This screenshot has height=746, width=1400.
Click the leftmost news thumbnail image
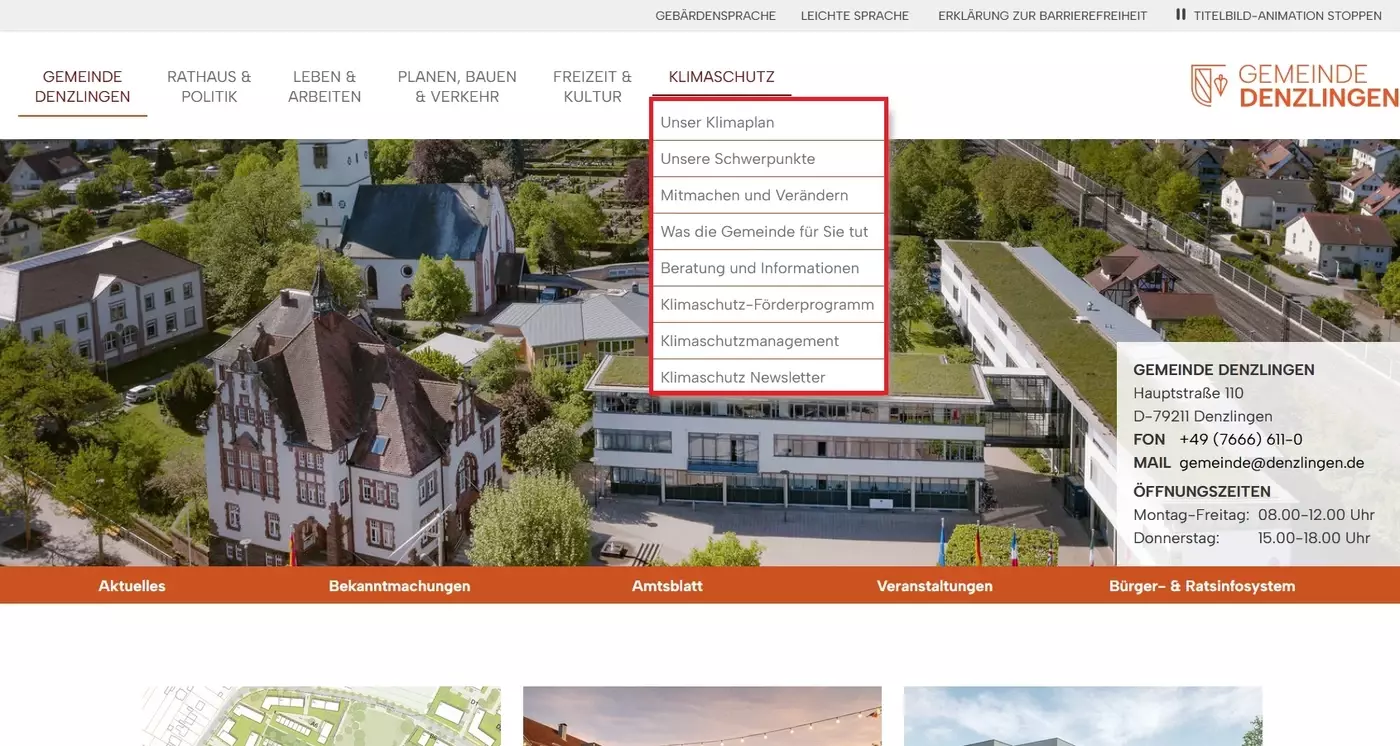[320, 716]
